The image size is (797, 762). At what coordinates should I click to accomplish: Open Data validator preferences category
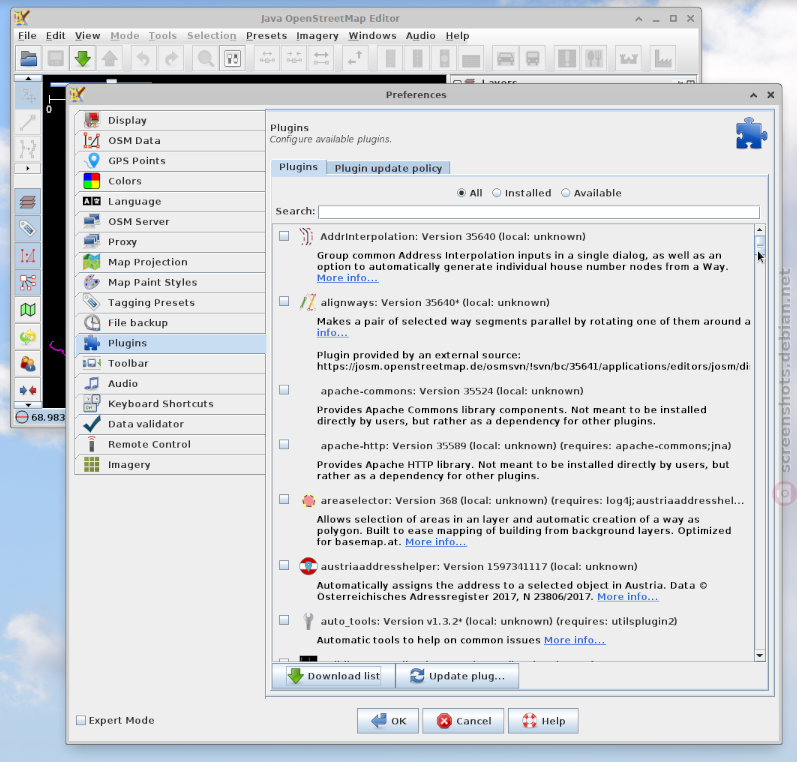(170, 424)
